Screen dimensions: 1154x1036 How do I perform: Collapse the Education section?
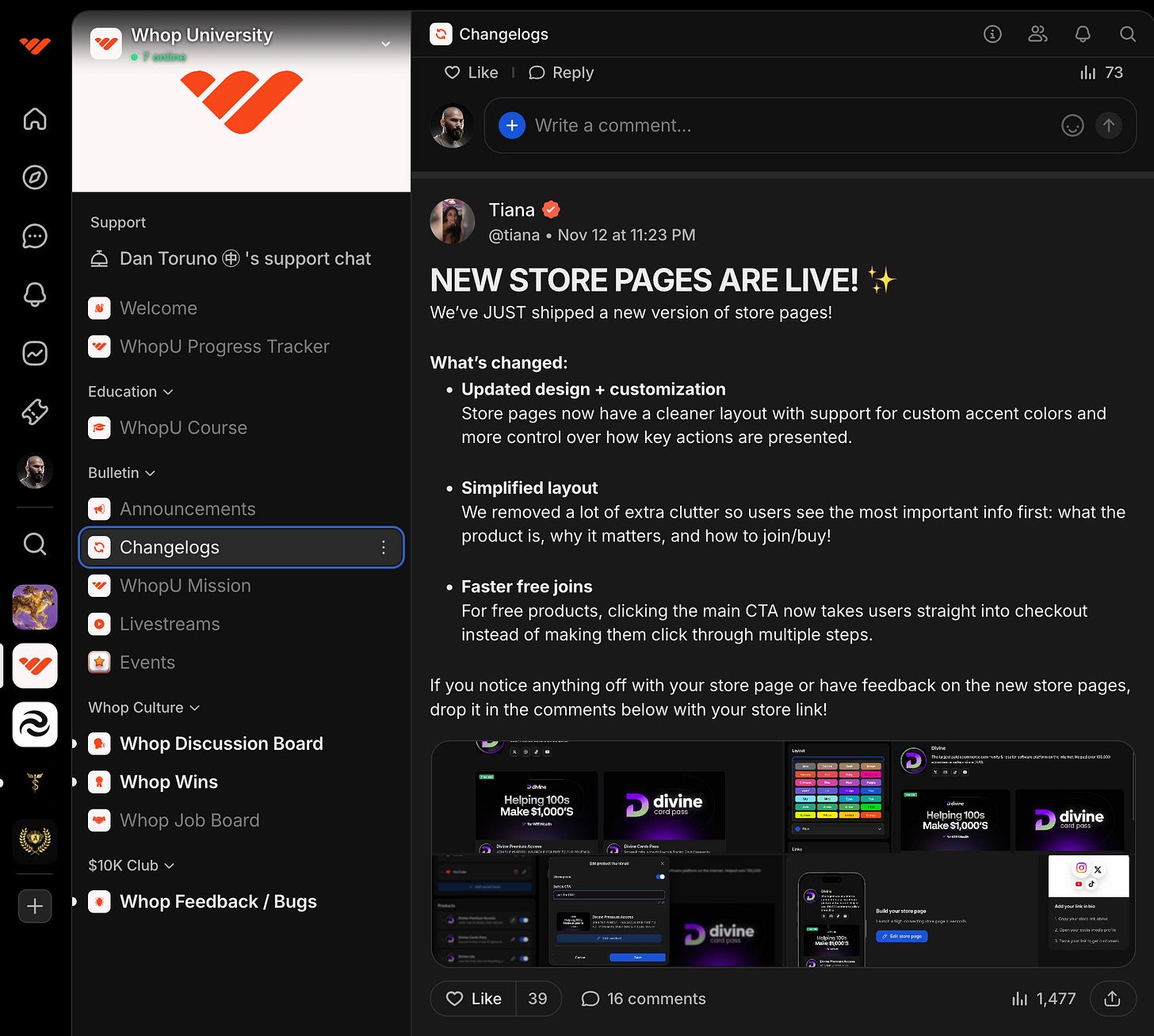(130, 392)
